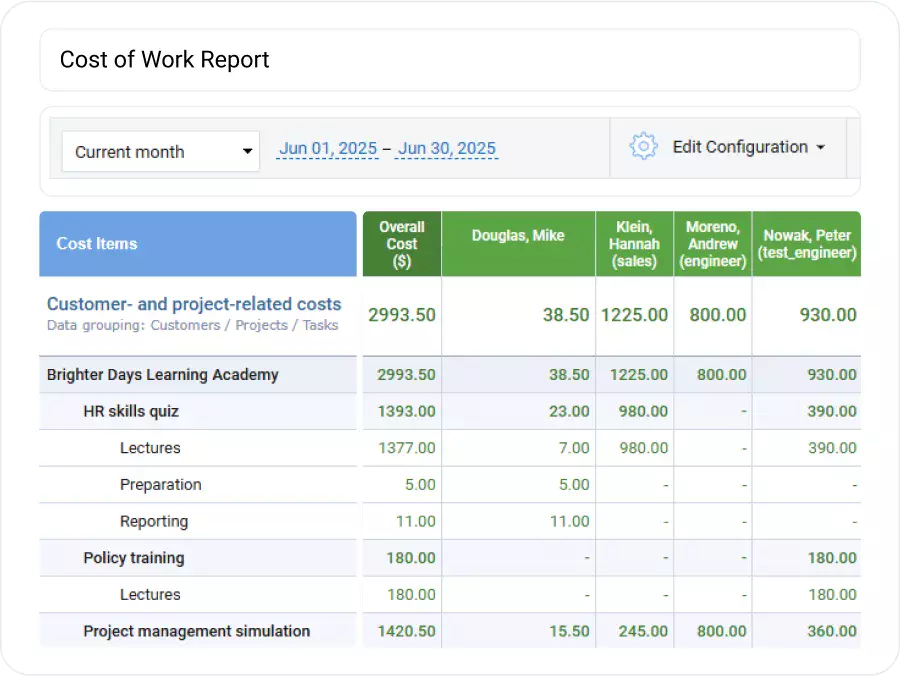
Task: Select the Klein, Hannah (sales) column header
Action: click(634, 243)
